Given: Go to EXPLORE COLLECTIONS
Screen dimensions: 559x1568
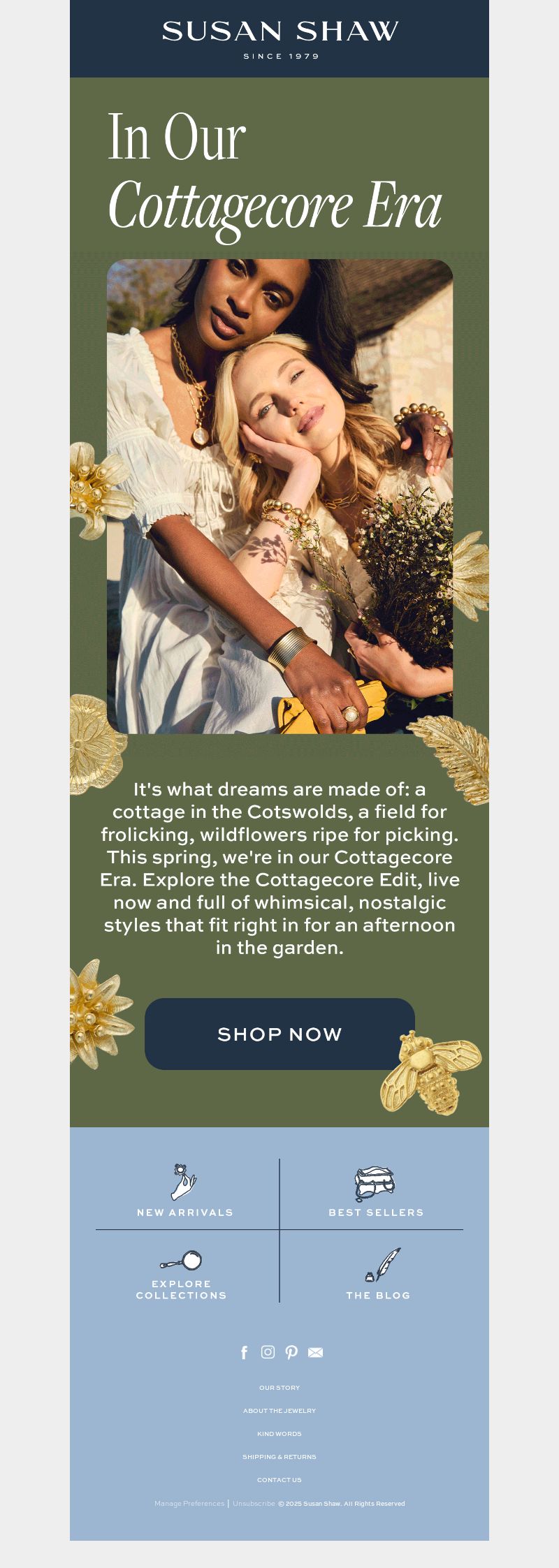Looking at the screenshot, I should tap(182, 1289).
